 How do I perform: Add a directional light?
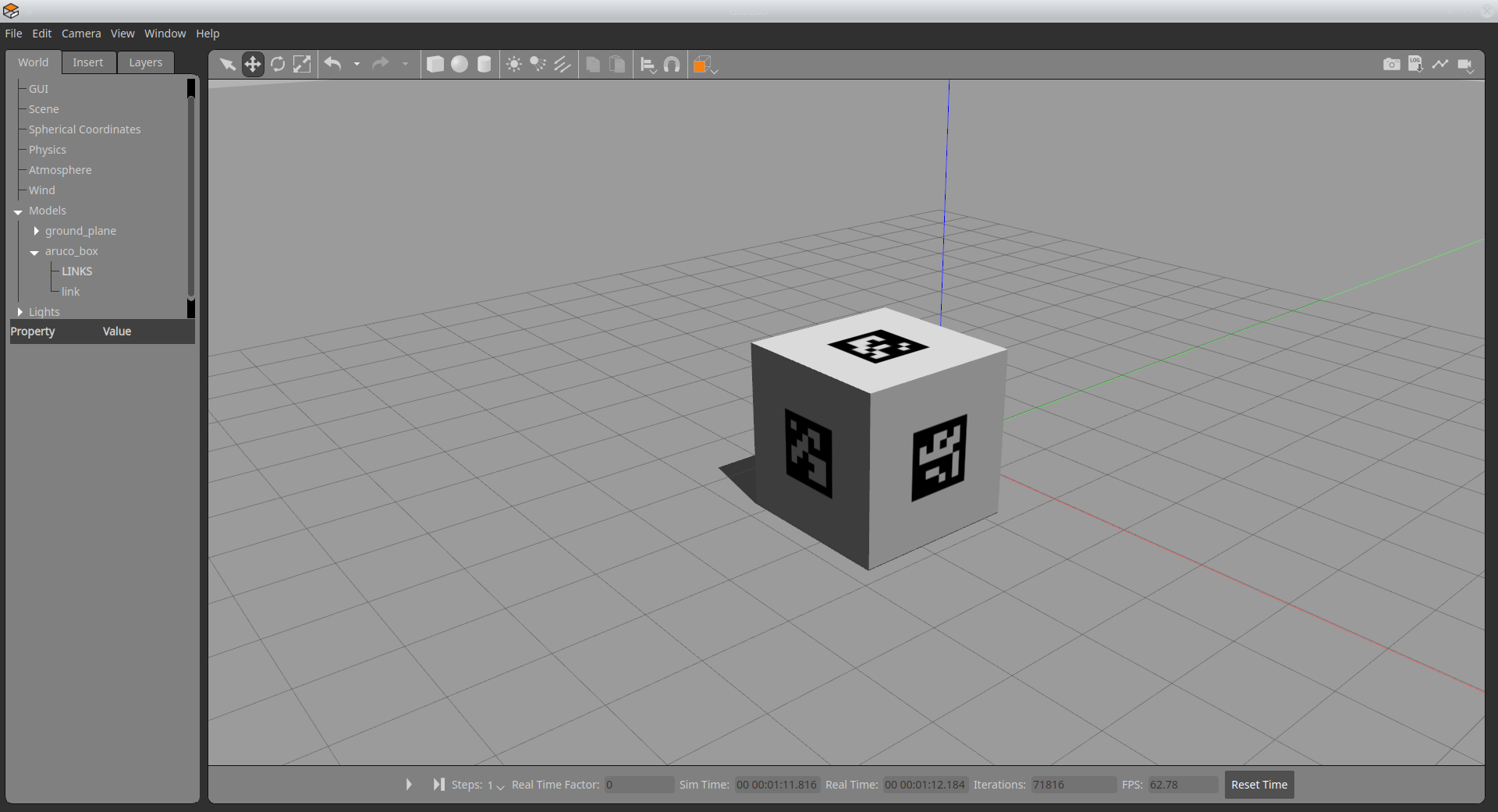coord(563,64)
